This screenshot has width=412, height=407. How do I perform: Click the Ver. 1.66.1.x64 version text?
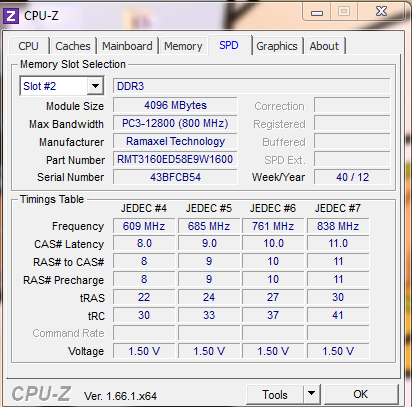(x=120, y=396)
